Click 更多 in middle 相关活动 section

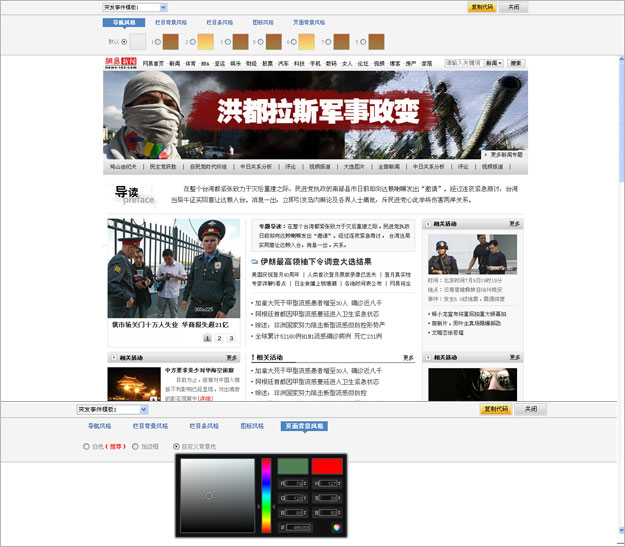pos(408,358)
